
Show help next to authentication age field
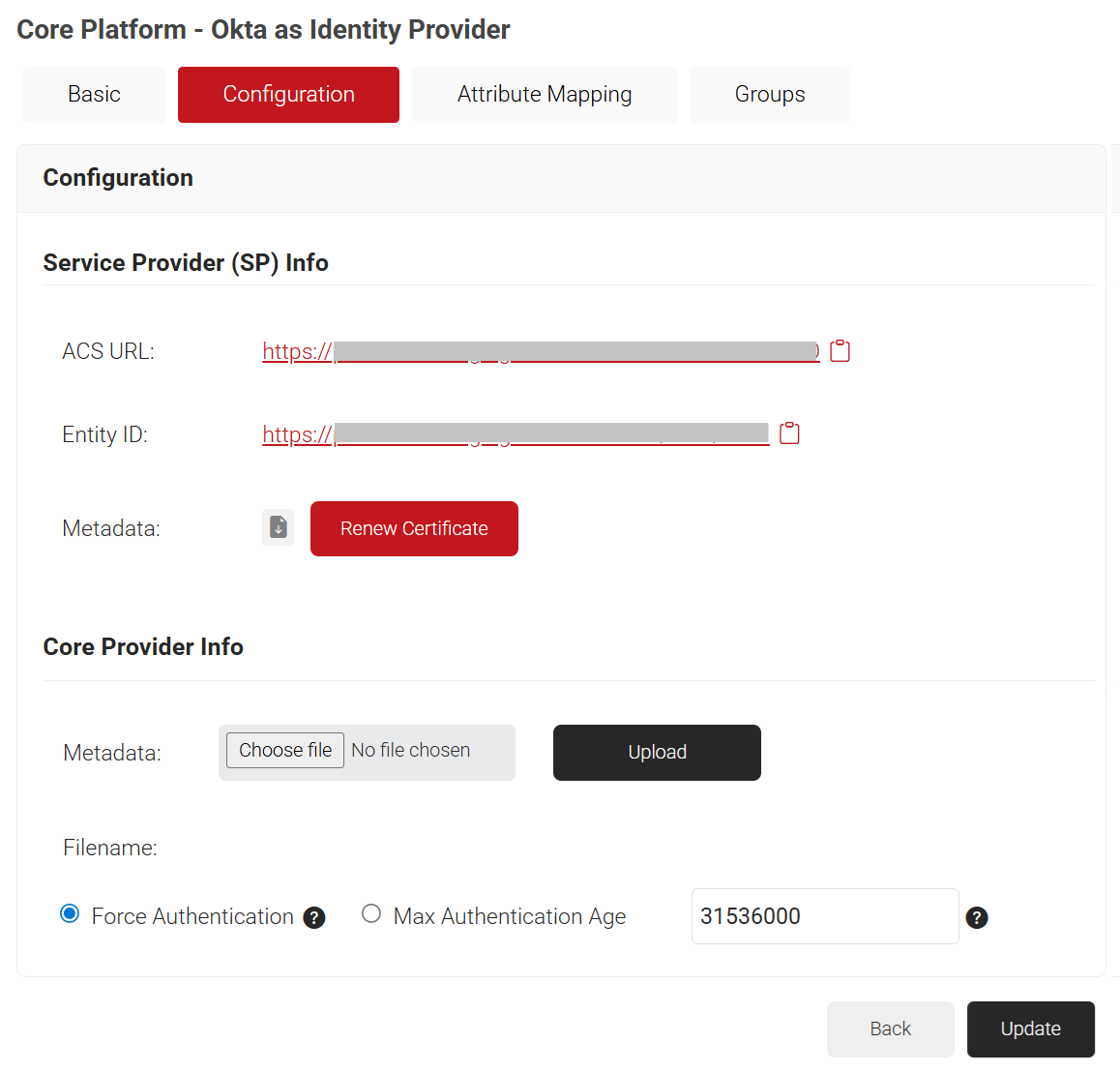pos(977,918)
